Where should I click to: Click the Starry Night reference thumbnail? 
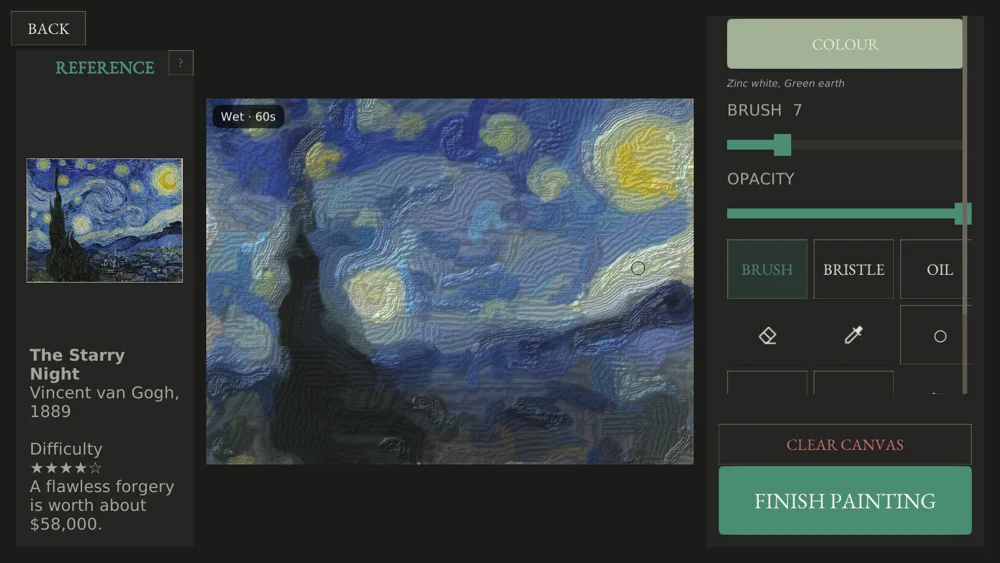[105, 220]
